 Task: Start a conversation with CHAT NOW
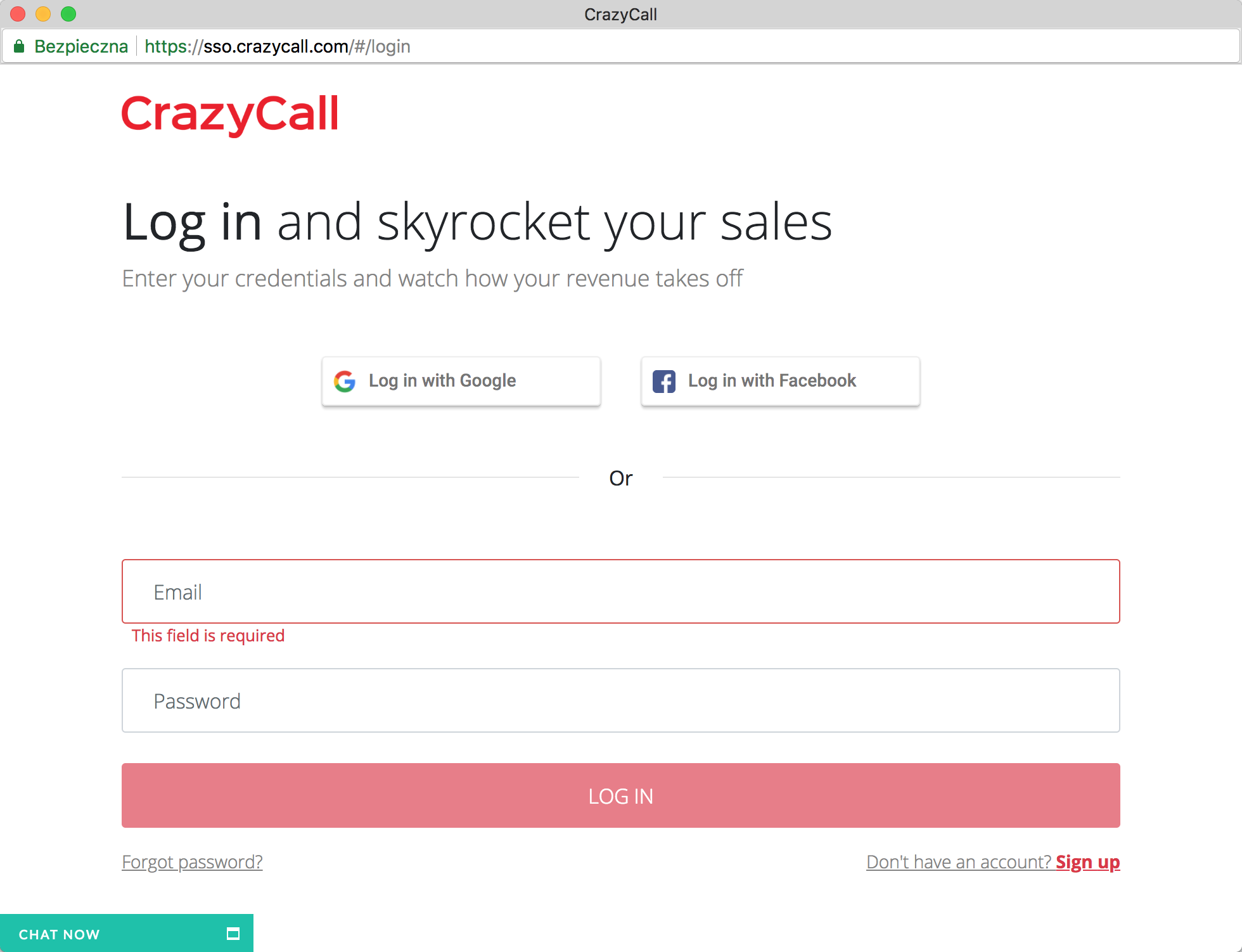pos(60,933)
